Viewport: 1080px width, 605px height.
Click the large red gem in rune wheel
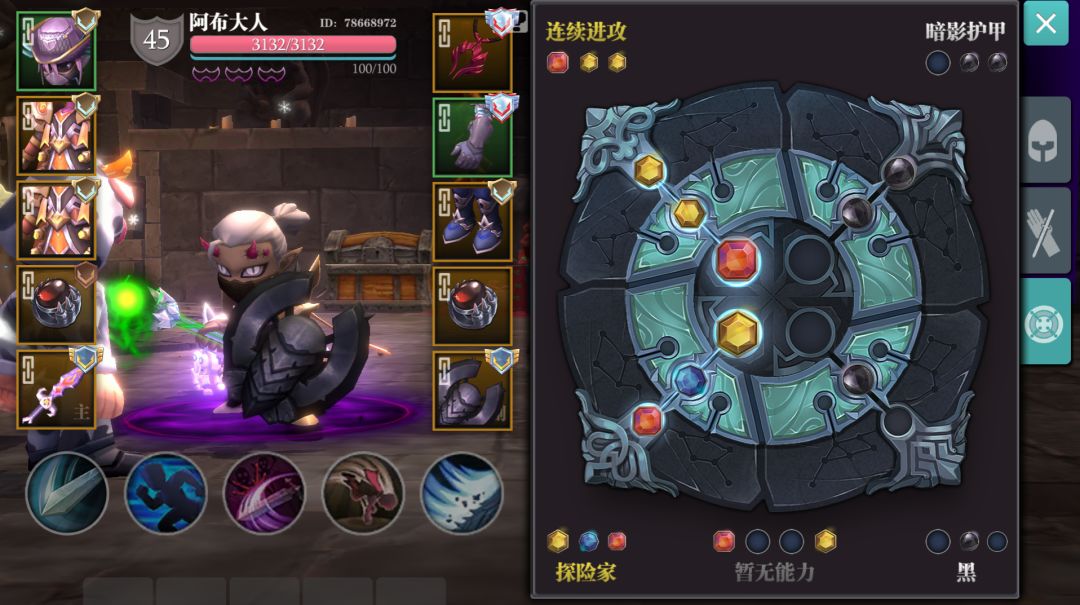coord(737,260)
